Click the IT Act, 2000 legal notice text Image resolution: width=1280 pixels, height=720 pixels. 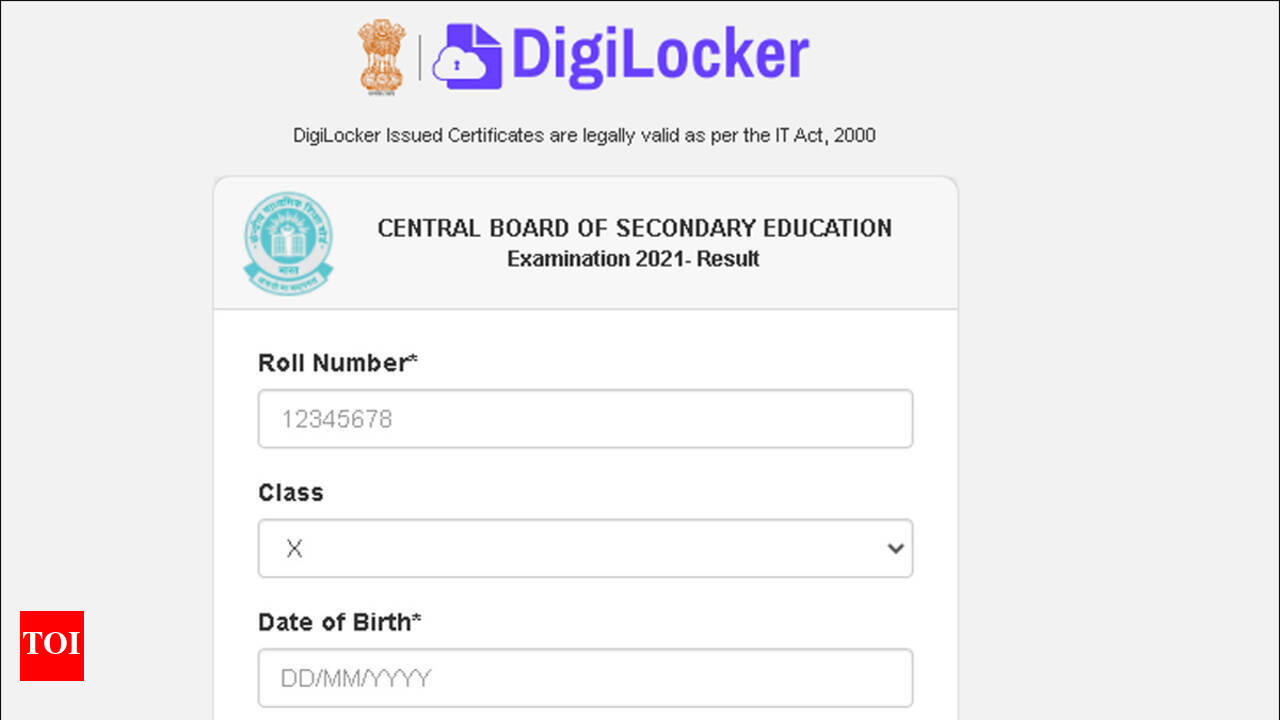(x=584, y=135)
